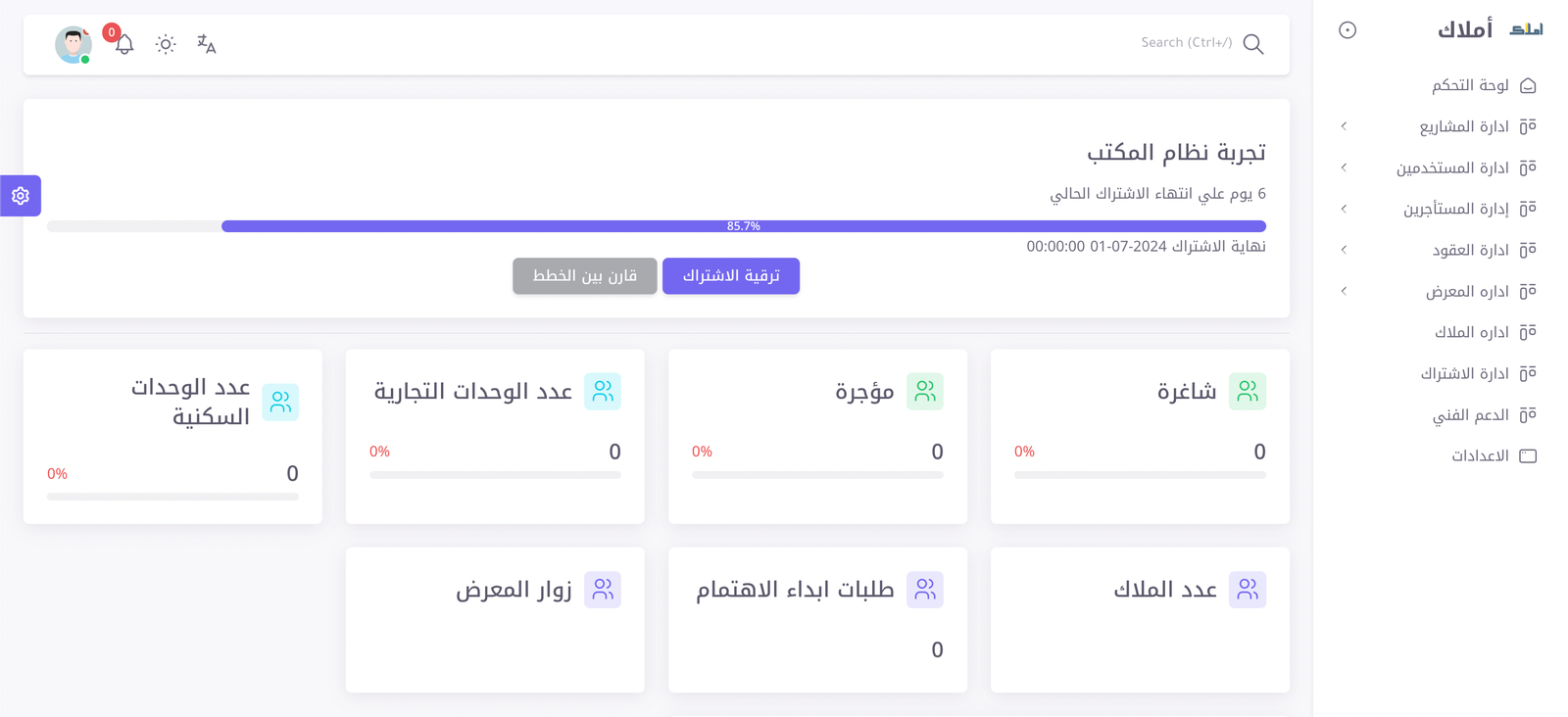Viewport: 1568px width, 717px height.
Task: Click the language switcher icon in the topbar
Action: 205,44
